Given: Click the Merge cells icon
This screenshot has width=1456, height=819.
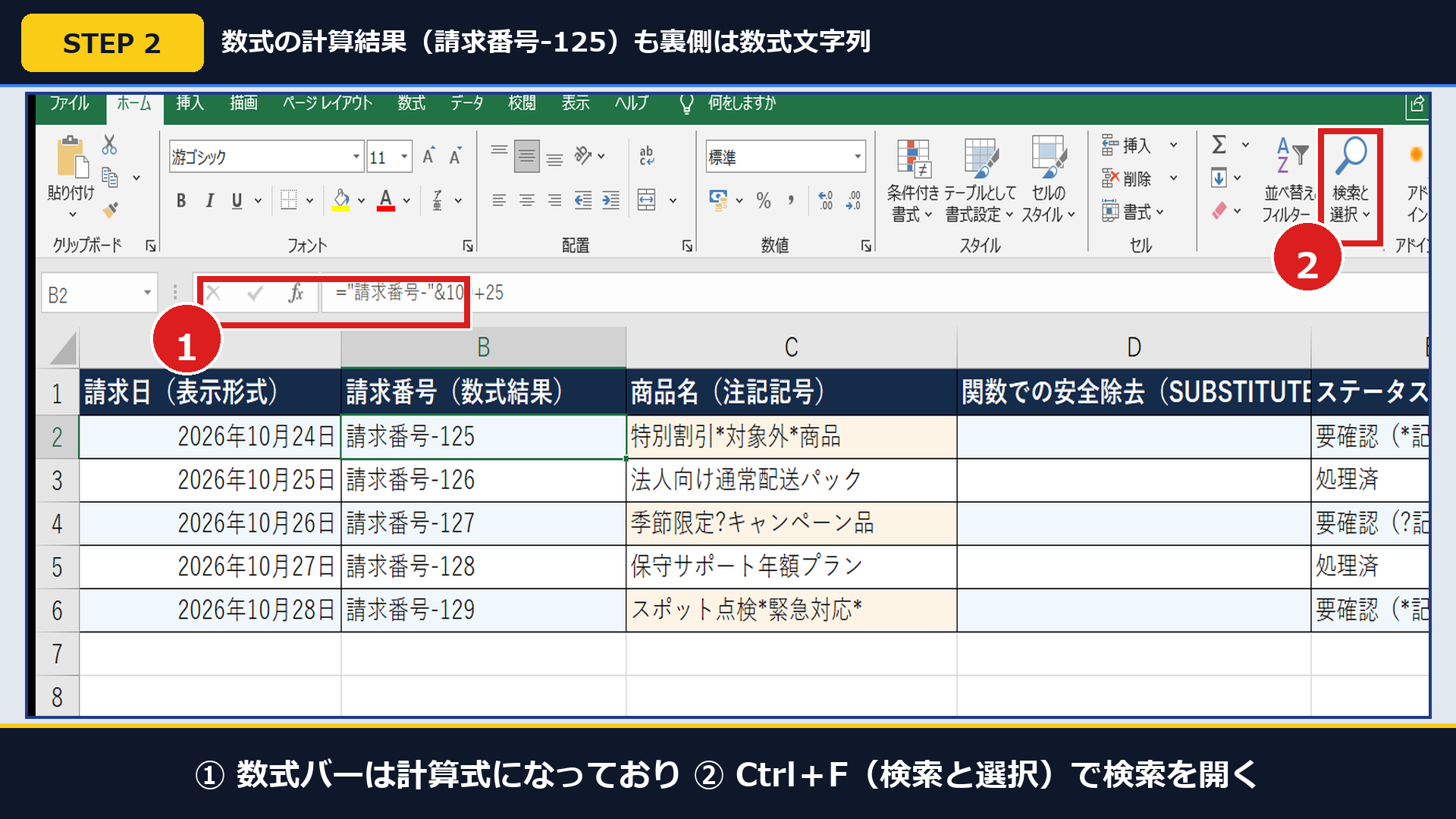Looking at the screenshot, I should 646,200.
